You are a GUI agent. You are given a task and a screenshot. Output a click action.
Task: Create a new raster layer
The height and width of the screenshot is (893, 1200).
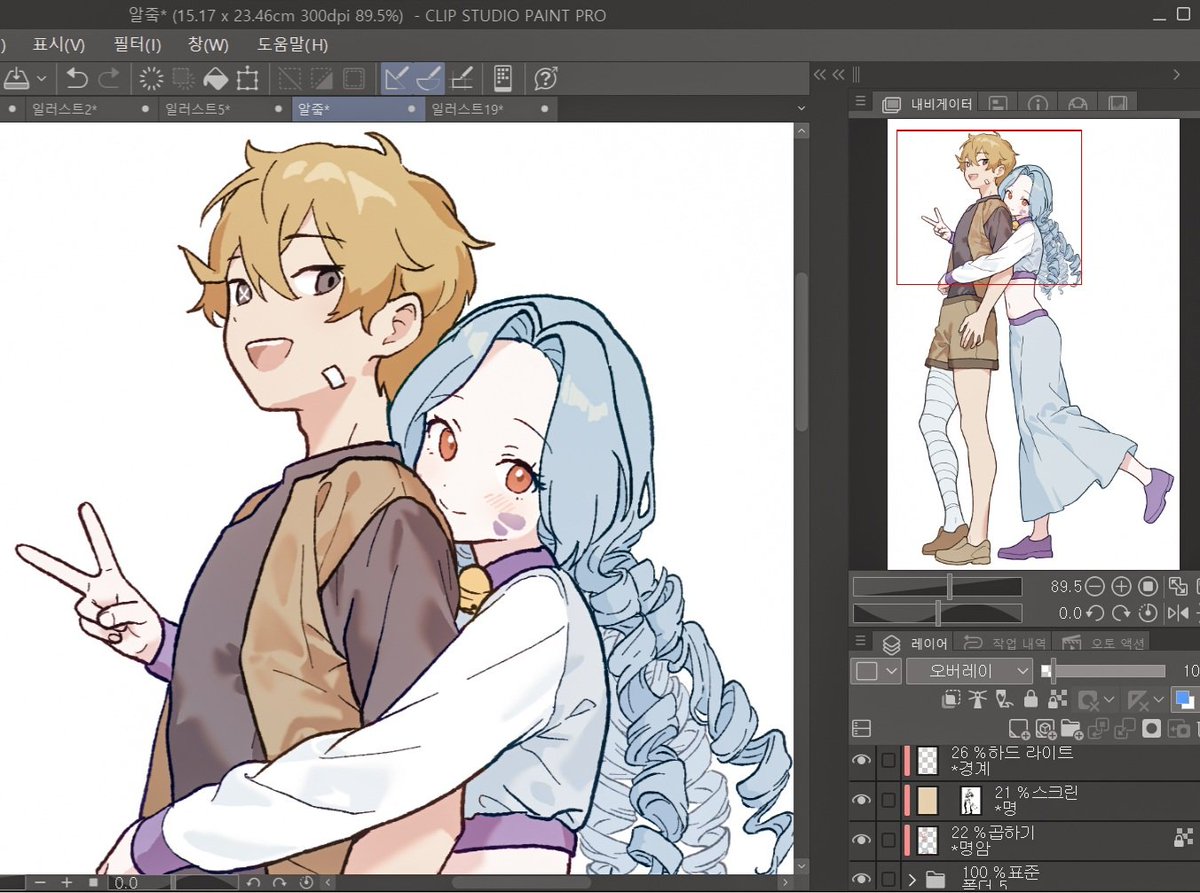(x=1019, y=729)
